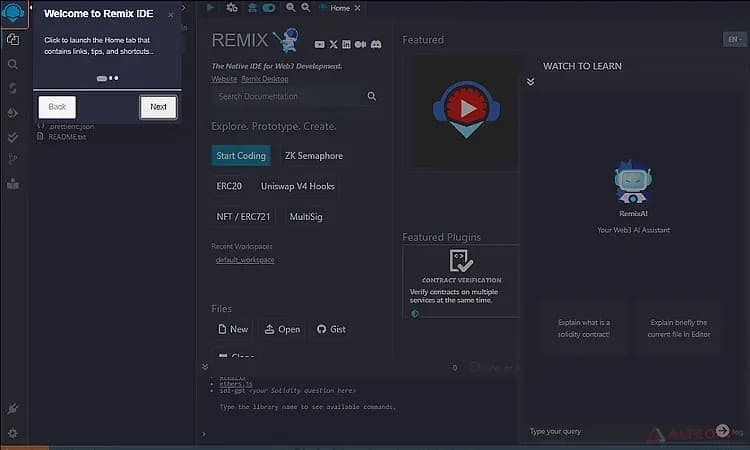Focus the Type your query input
Image resolution: width=750 pixels, height=450 pixels.
pos(621,431)
